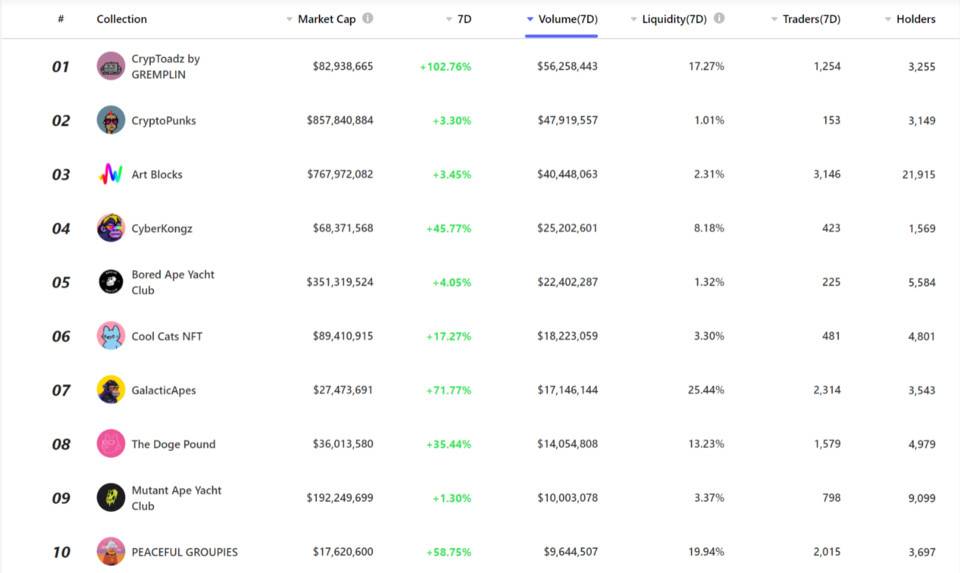Click holders count 21,915

coord(918,174)
